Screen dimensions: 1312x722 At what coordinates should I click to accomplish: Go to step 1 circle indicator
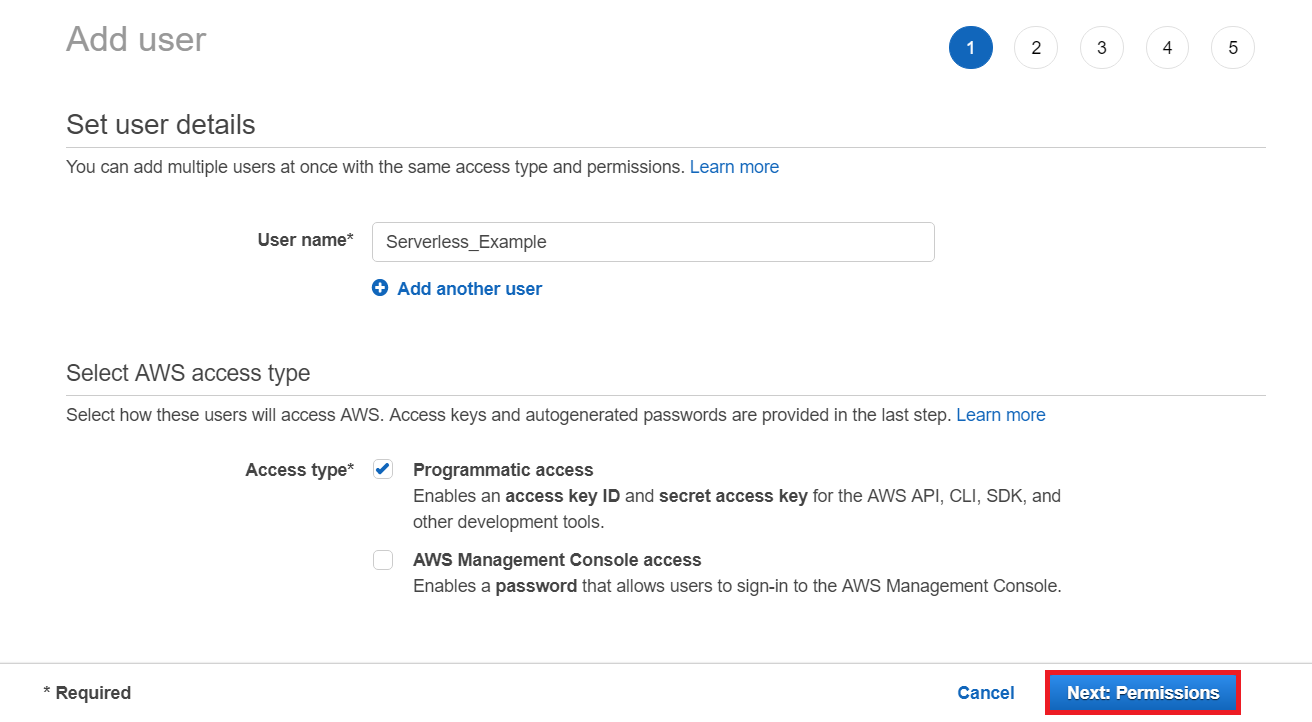point(970,48)
